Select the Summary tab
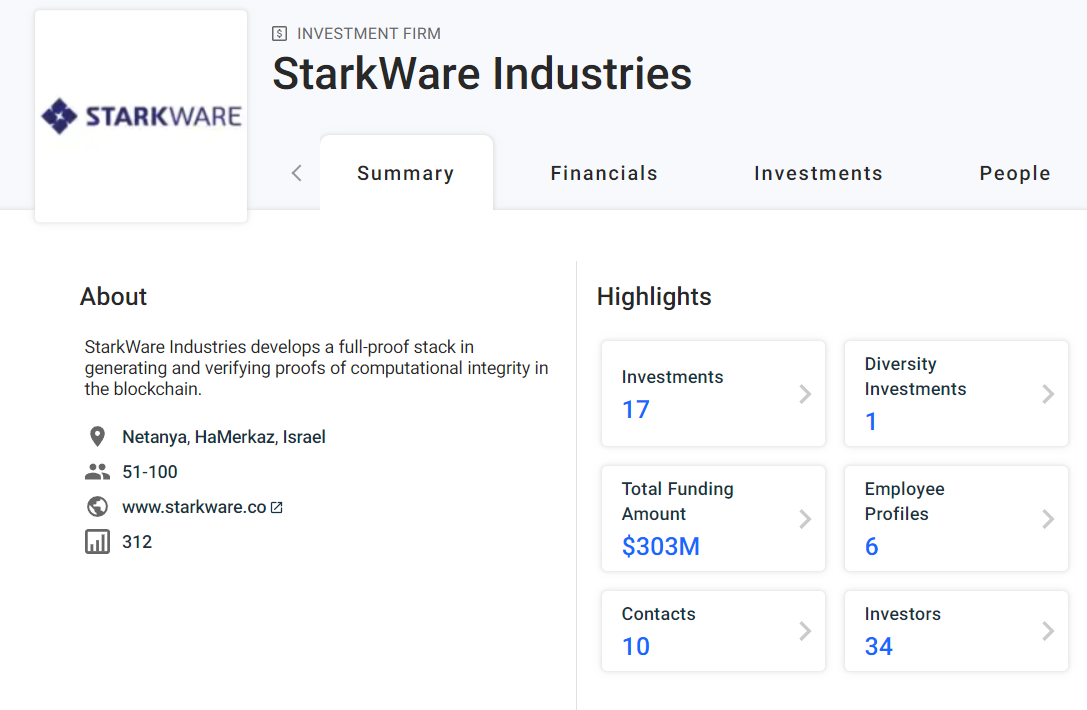 [406, 173]
